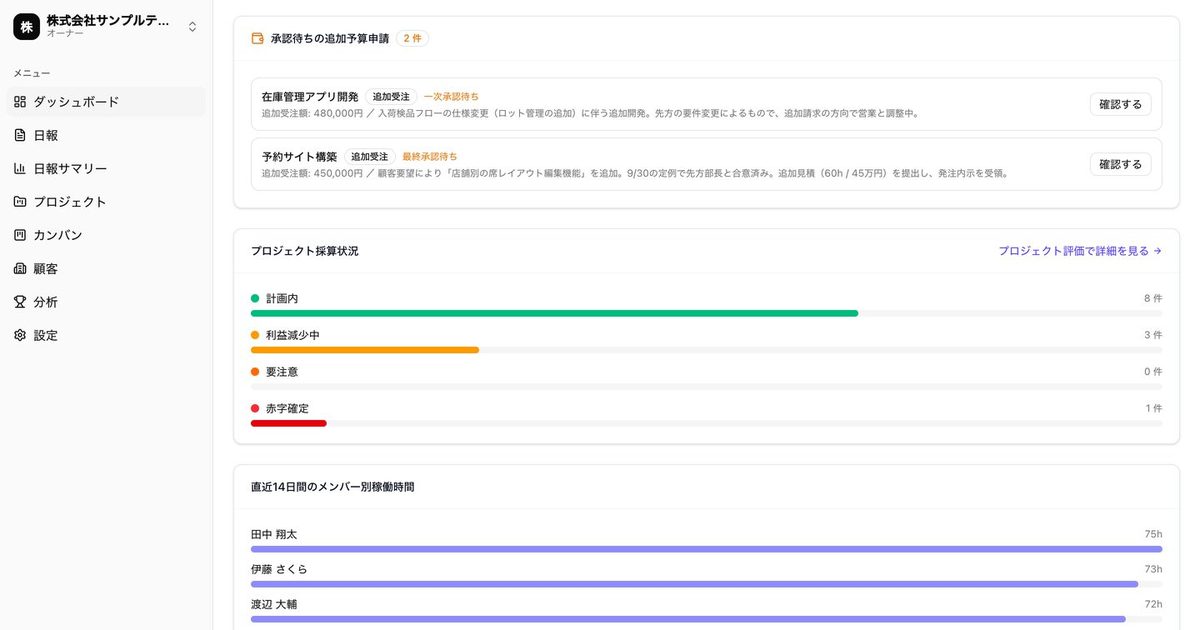This screenshot has width=1200, height=630.
Task: Select 株式会社サンプルテ… company name
Action: click(108, 20)
